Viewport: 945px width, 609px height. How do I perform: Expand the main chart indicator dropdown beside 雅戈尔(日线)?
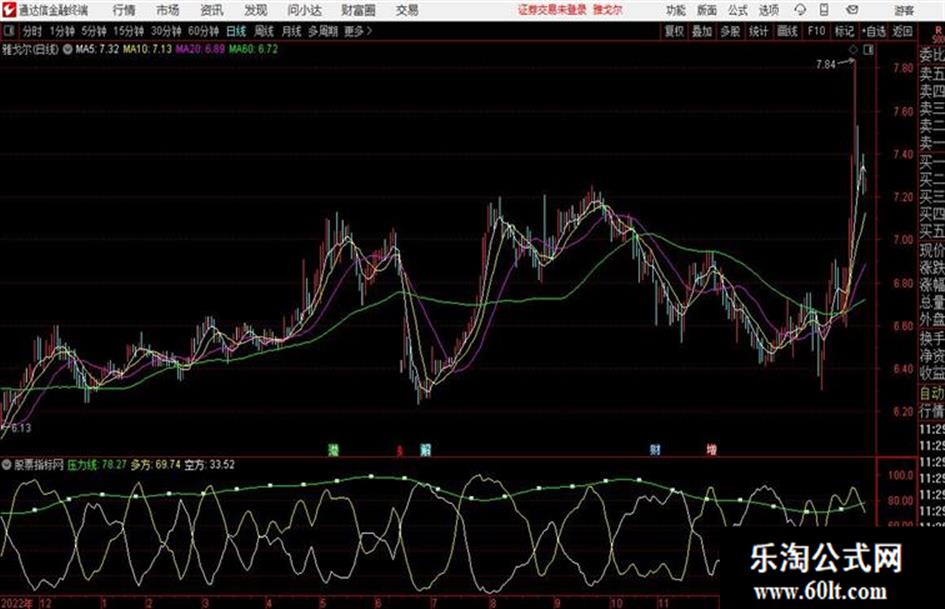(68, 49)
